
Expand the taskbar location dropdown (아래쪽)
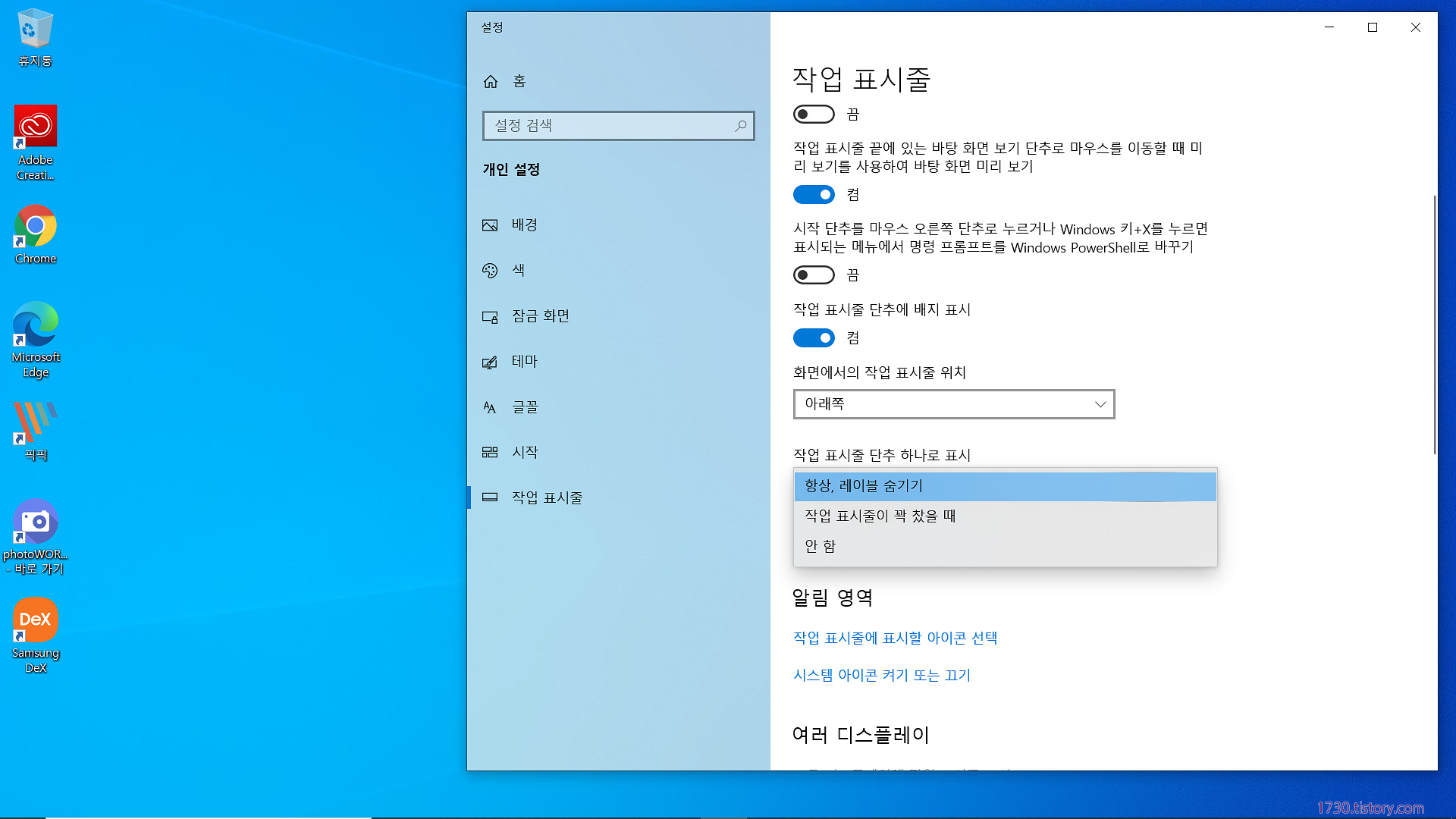tap(953, 404)
